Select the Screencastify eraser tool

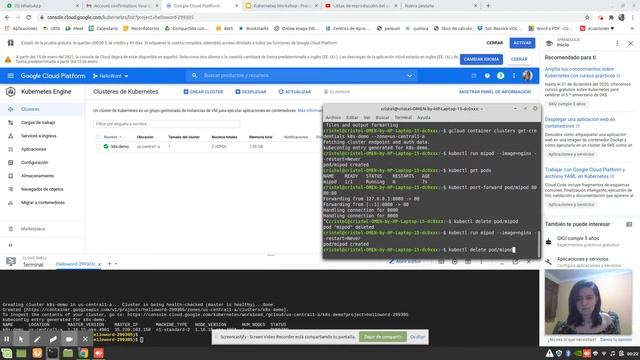coord(53,339)
